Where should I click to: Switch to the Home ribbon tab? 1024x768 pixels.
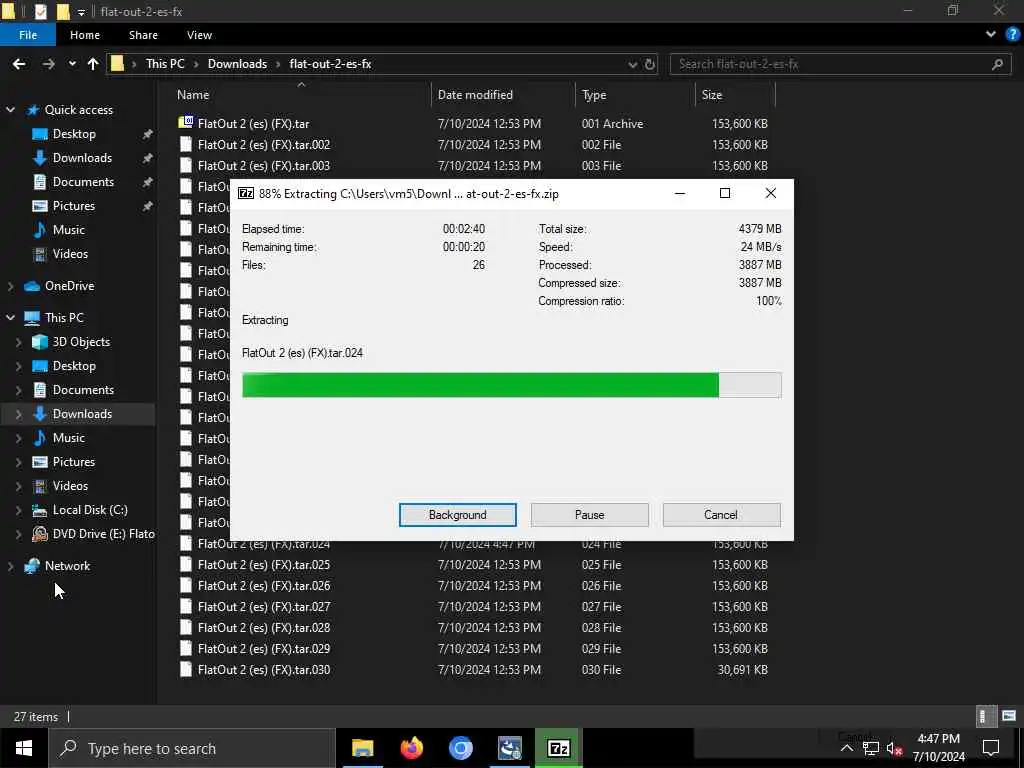pos(85,35)
